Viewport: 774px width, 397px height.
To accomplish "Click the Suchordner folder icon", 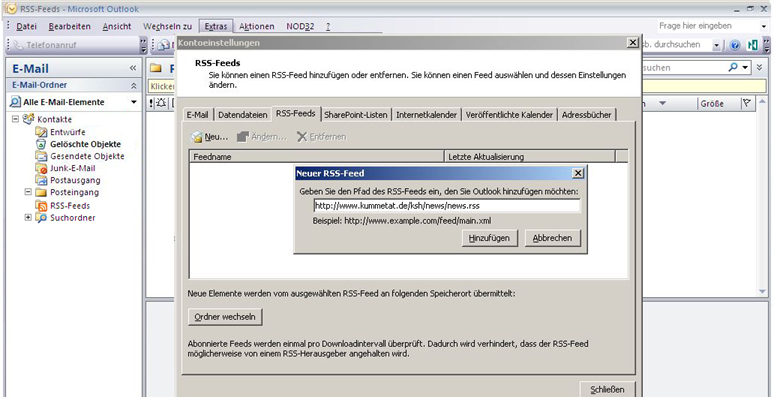I will pyautogui.click(x=41, y=218).
